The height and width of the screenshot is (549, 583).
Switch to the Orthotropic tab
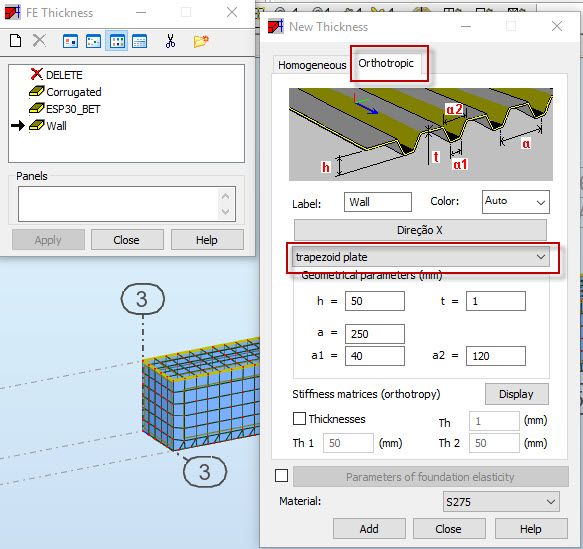click(x=386, y=63)
